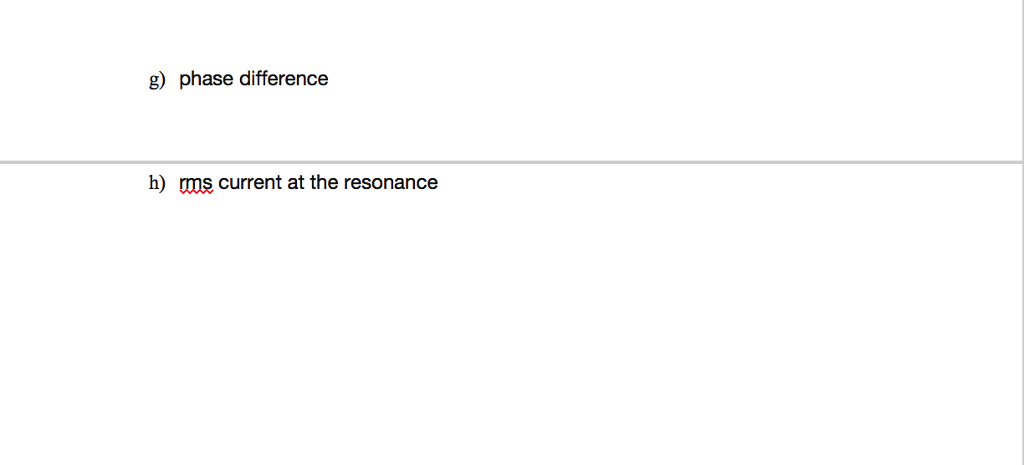This screenshot has height=465, width=1024.
Task: Click the word "at" in item h
Action: click(x=296, y=183)
